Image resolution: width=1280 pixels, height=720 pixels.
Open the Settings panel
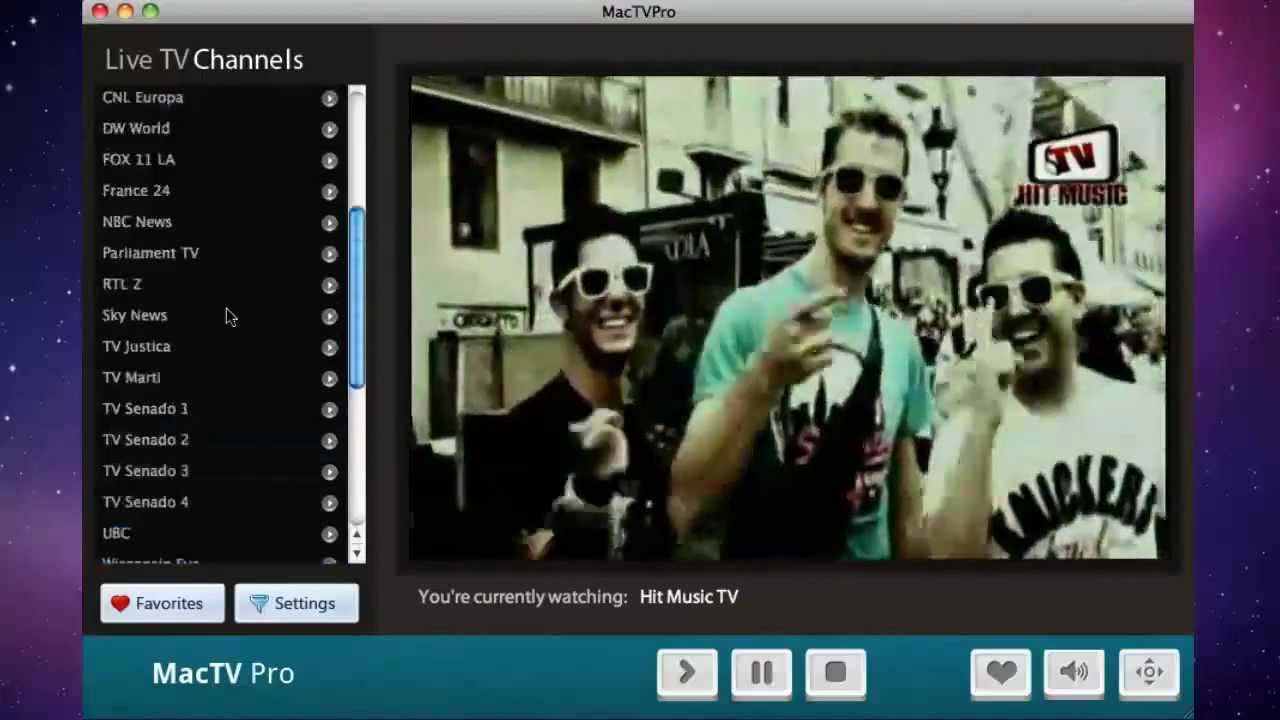pyautogui.click(x=296, y=604)
